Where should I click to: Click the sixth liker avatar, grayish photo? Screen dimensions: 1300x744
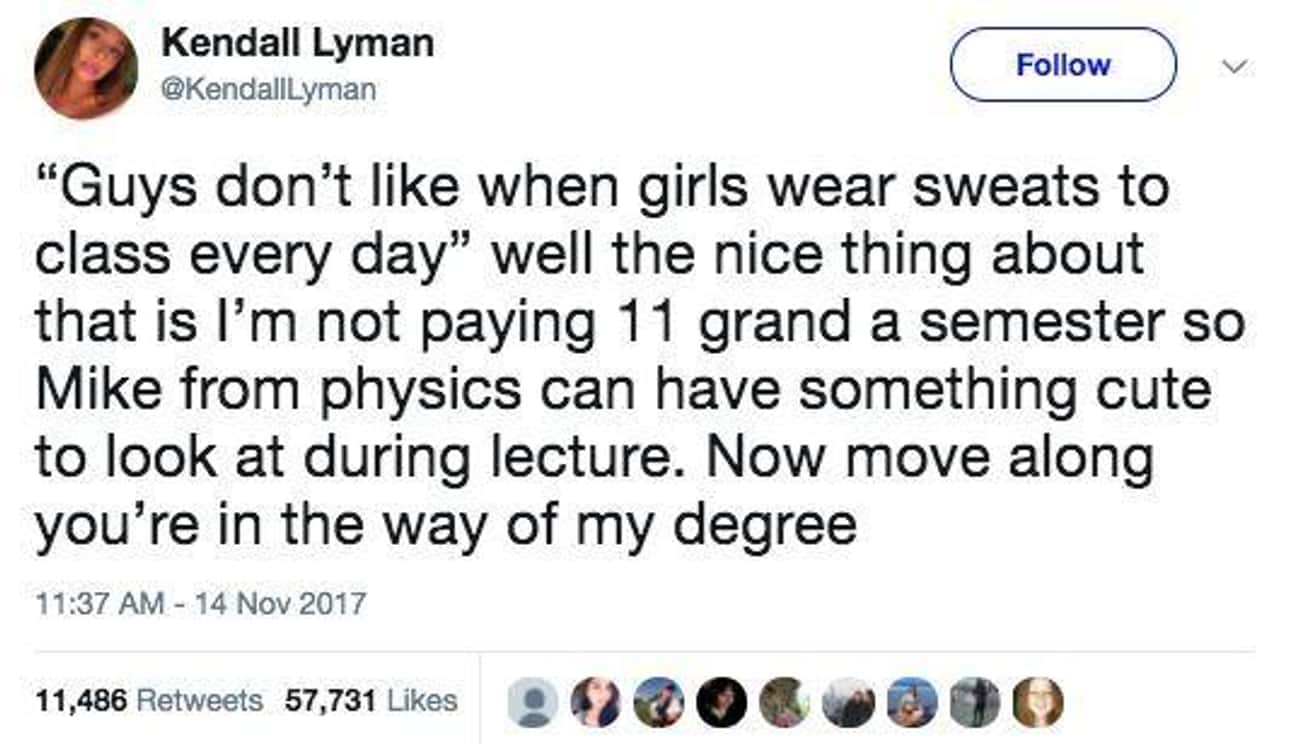click(848, 703)
